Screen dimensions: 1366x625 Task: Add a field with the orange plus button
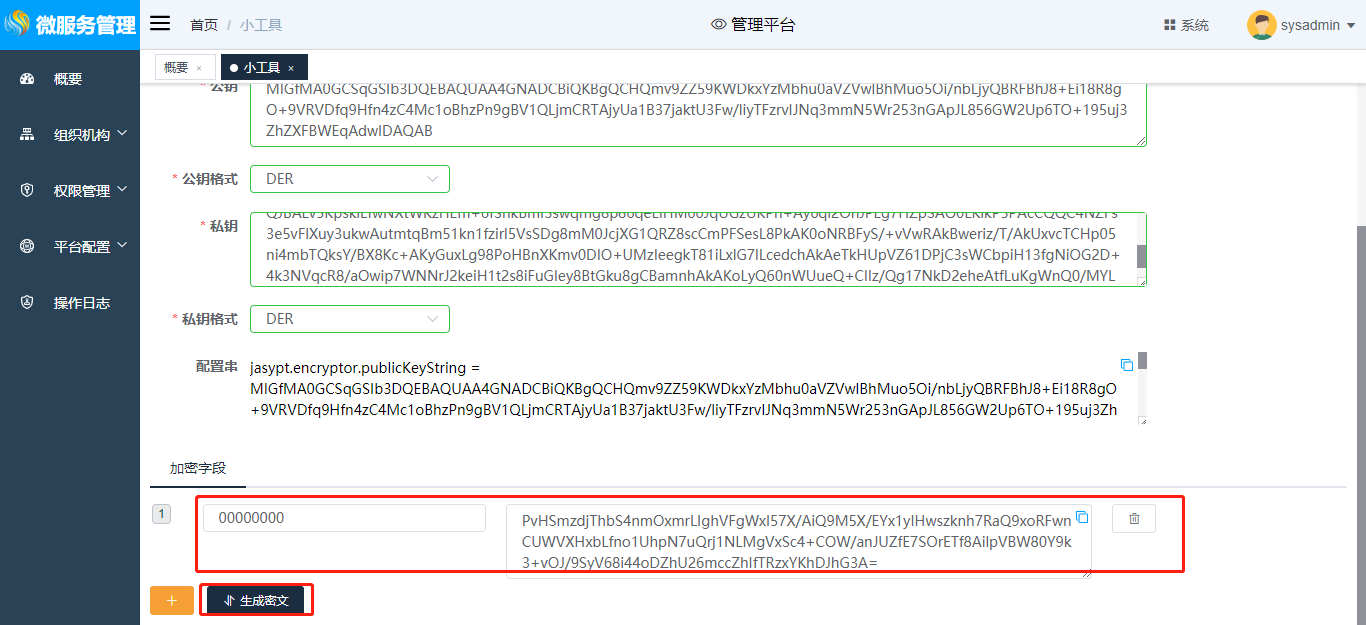click(172, 601)
